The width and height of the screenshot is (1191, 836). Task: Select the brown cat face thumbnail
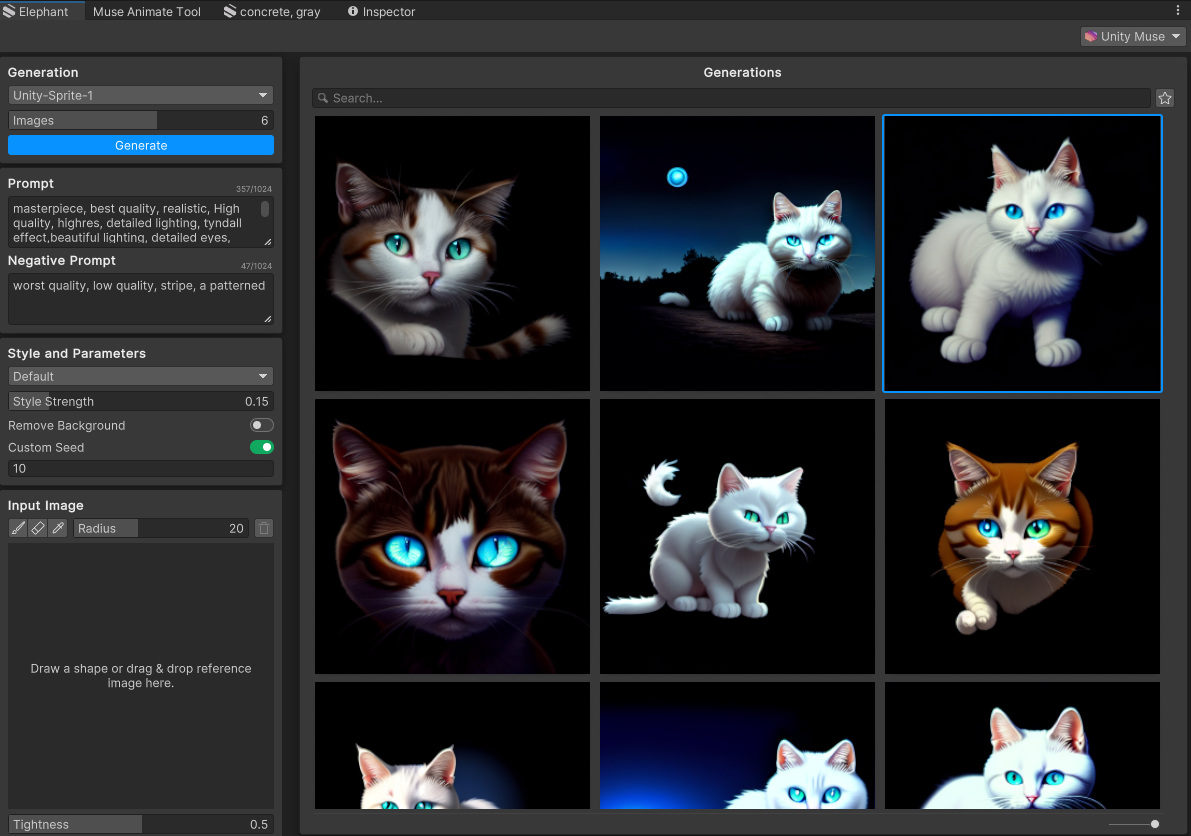(x=452, y=536)
